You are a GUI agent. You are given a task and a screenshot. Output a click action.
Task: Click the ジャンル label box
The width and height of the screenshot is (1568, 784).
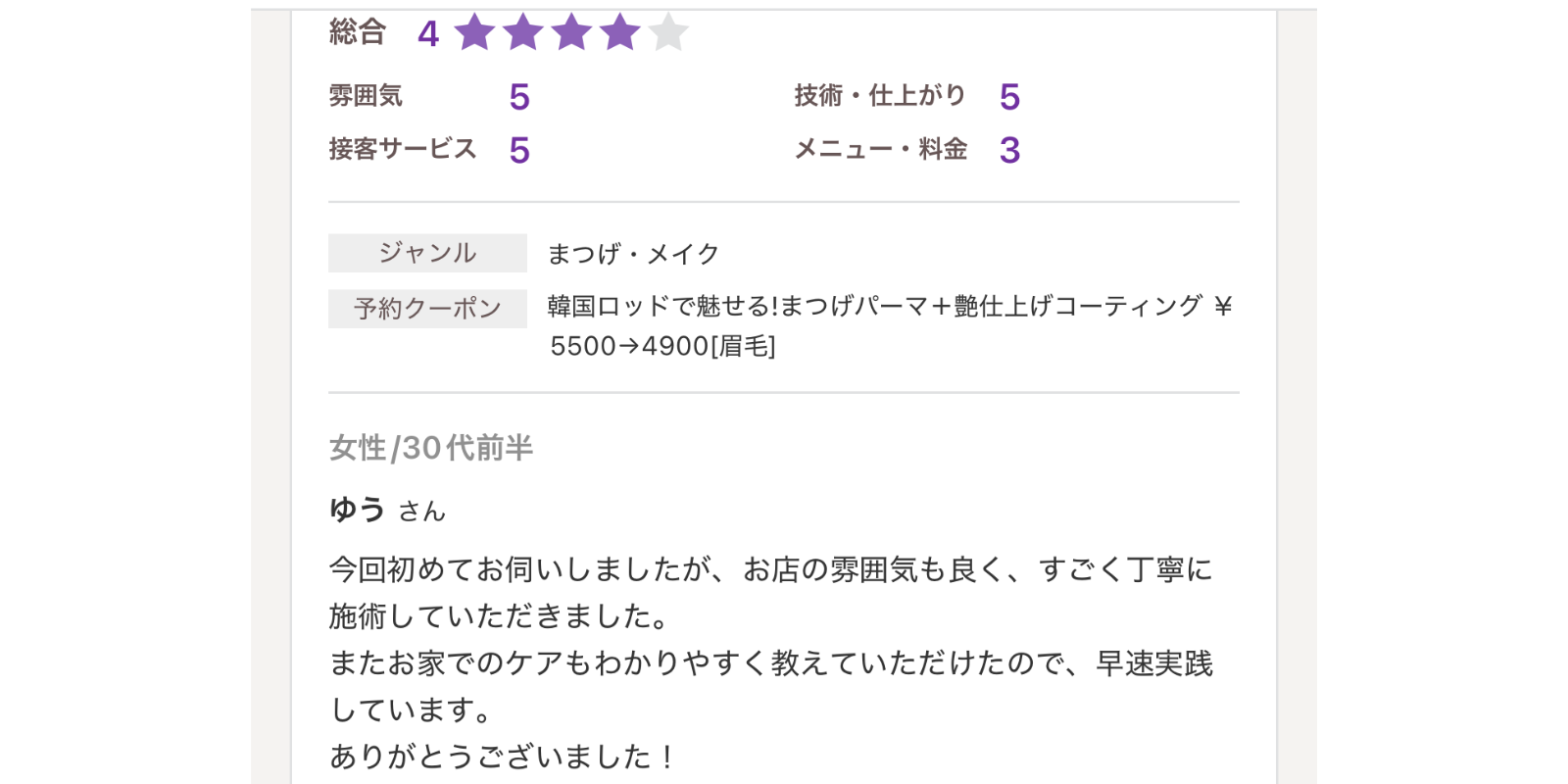[x=427, y=253]
